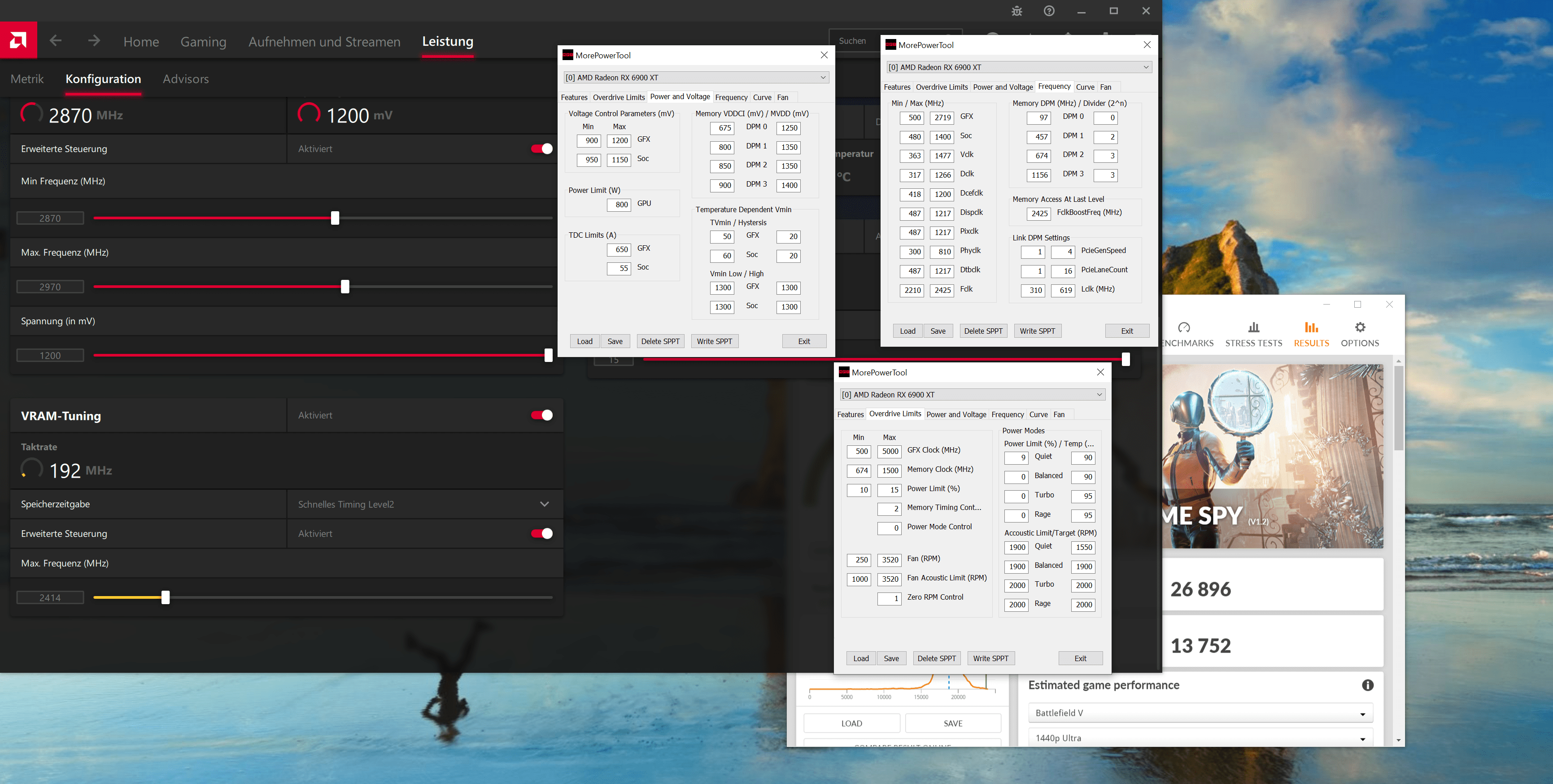1553x784 pixels.
Task: Select Curve tab in Power and Voltage window
Action: pos(762,97)
